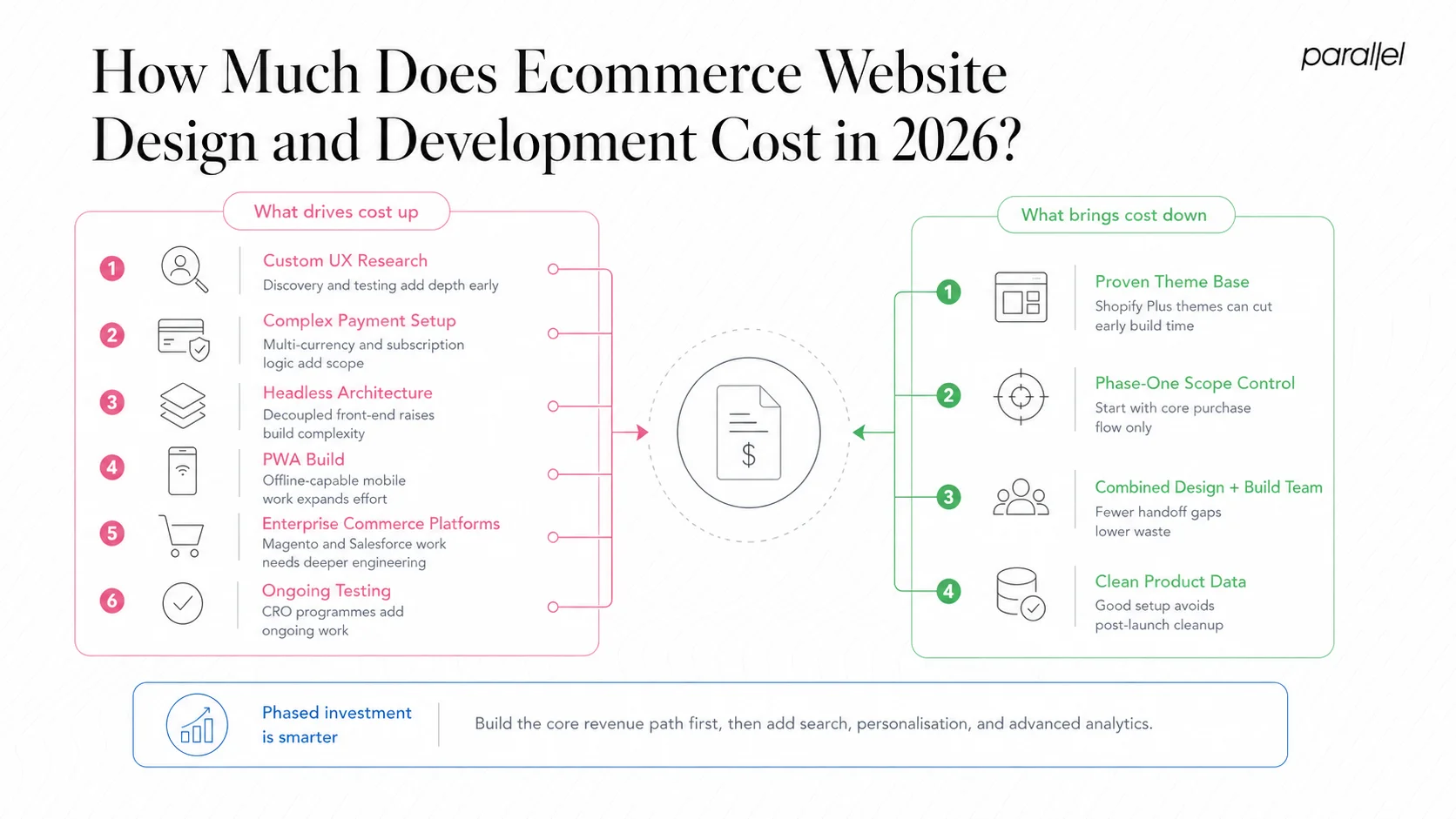The width and height of the screenshot is (1456, 819).
Task: Select the Custom UX Research magnifier icon
Action: click(182, 269)
